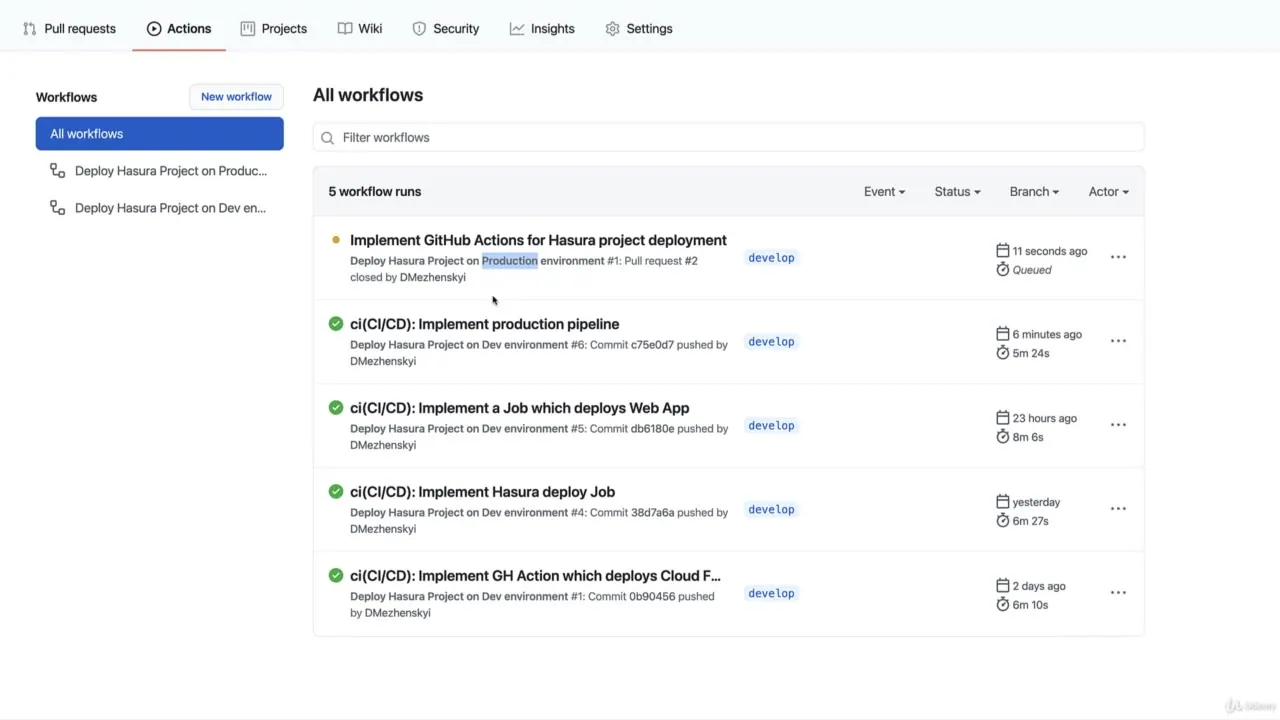Click stopwatch icon next to '5m 24s'

click(1003, 353)
